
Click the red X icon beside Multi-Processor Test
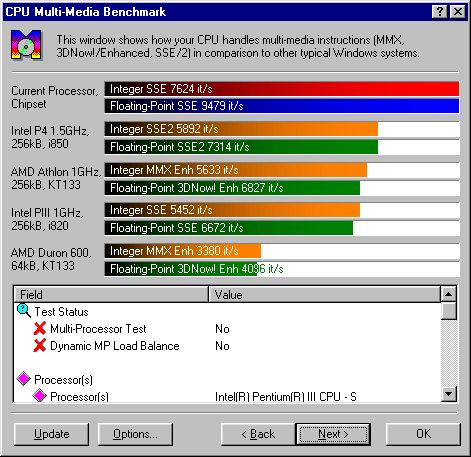(x=40, y=328)
